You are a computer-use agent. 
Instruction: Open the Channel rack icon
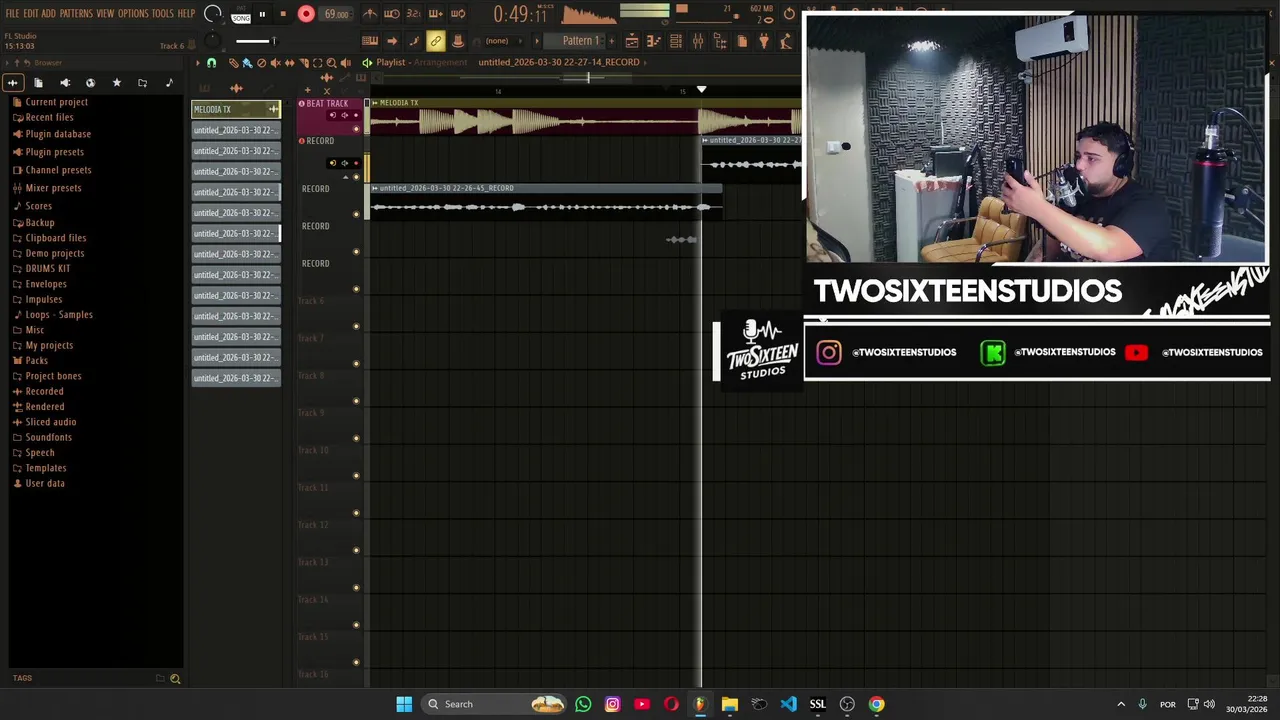coord(676,41)
